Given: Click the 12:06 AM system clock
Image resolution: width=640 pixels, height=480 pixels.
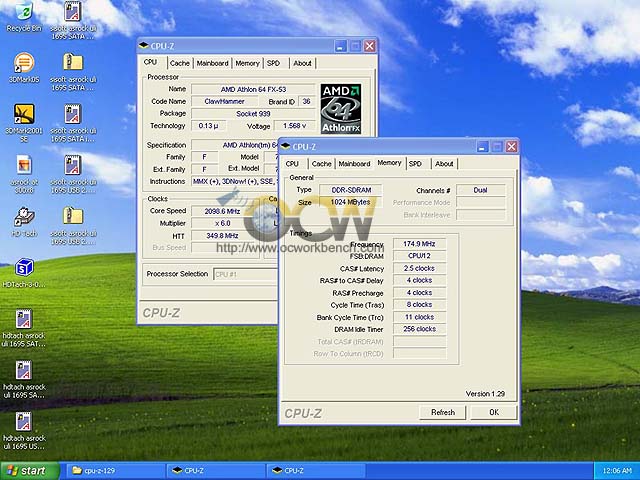Looking at the screenshot, I should 617,471.
